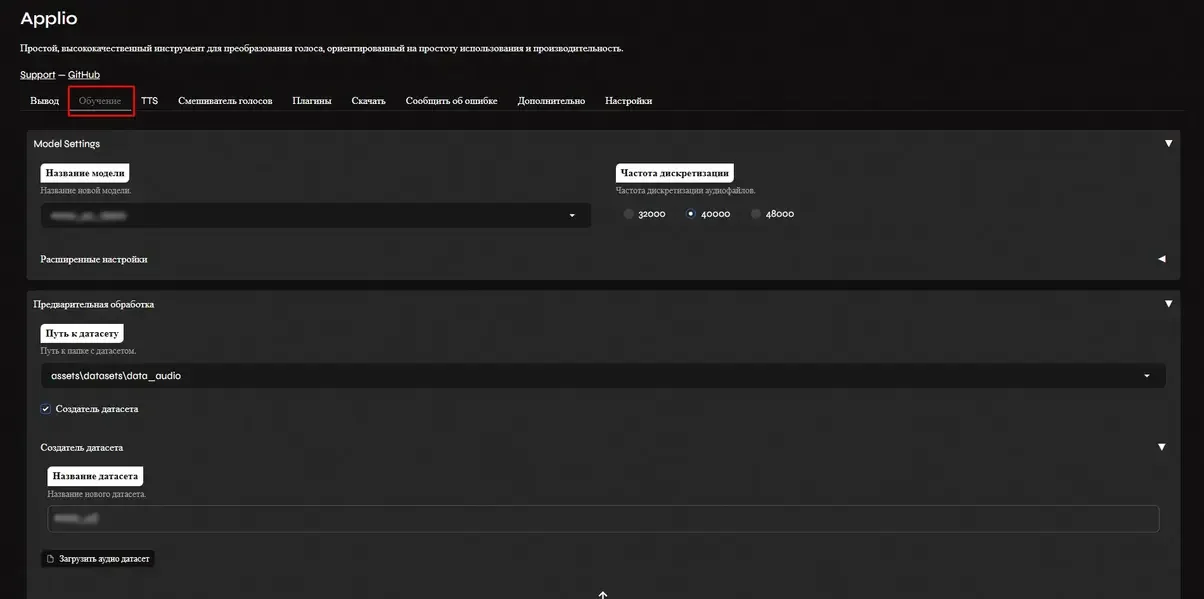Viewport: 1204px width, 599px height.
Task: Click the Название датасета input field
Action: [603, 519]
